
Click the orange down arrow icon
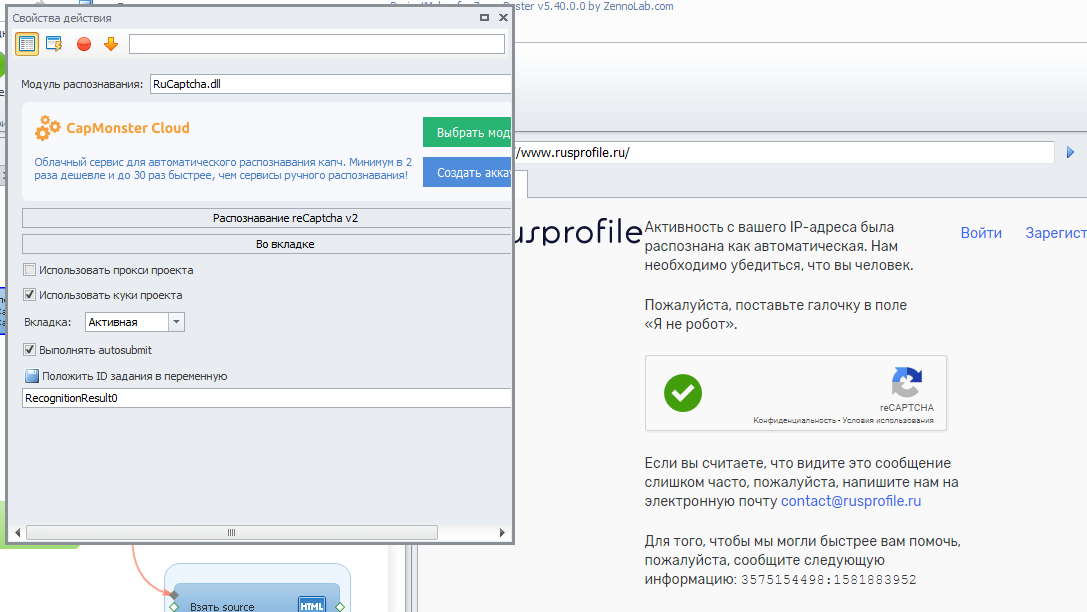tap(111, 44)
